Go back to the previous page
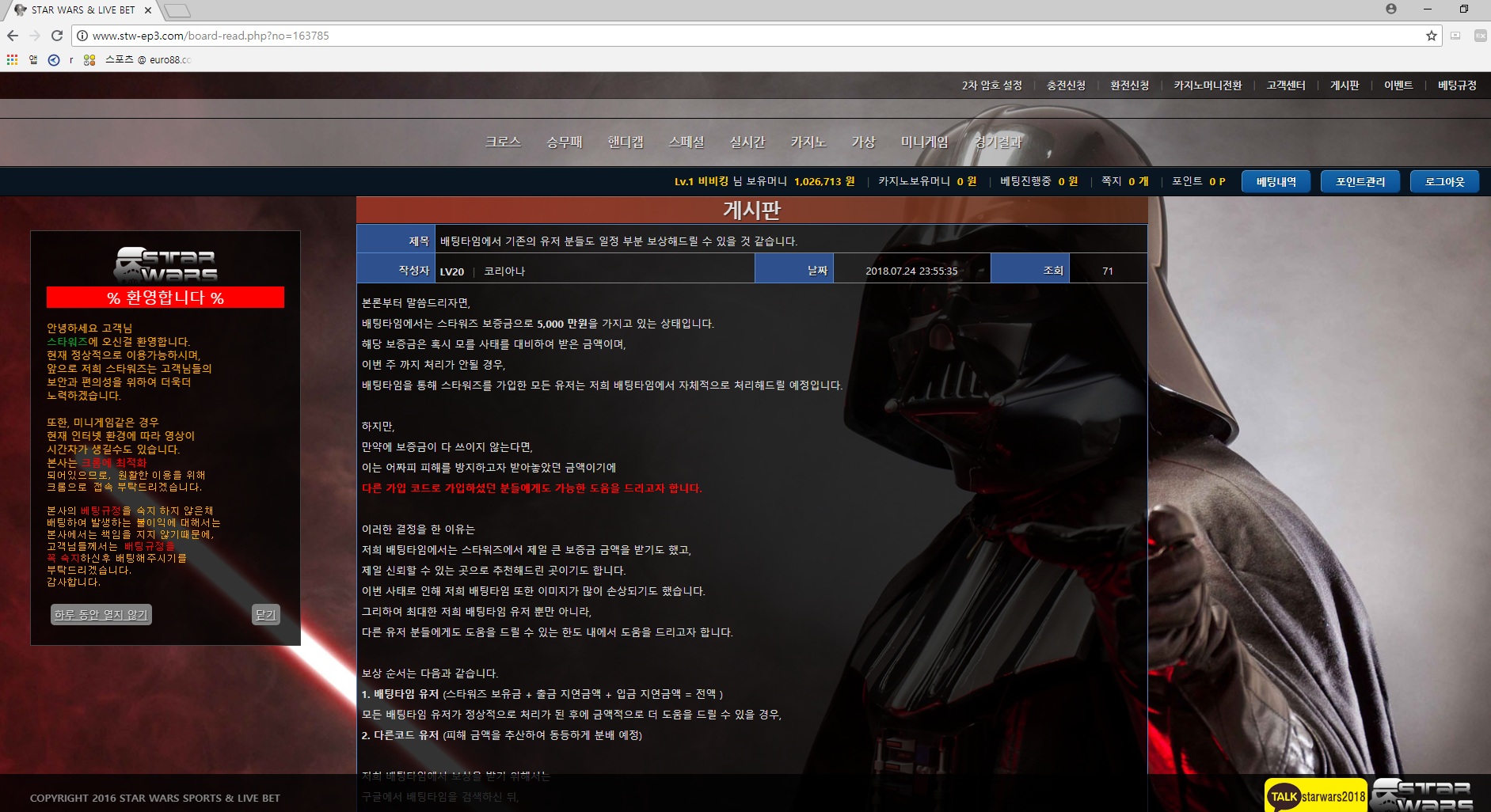This screenshot has height=812, width=1491. tap(13, 36)
